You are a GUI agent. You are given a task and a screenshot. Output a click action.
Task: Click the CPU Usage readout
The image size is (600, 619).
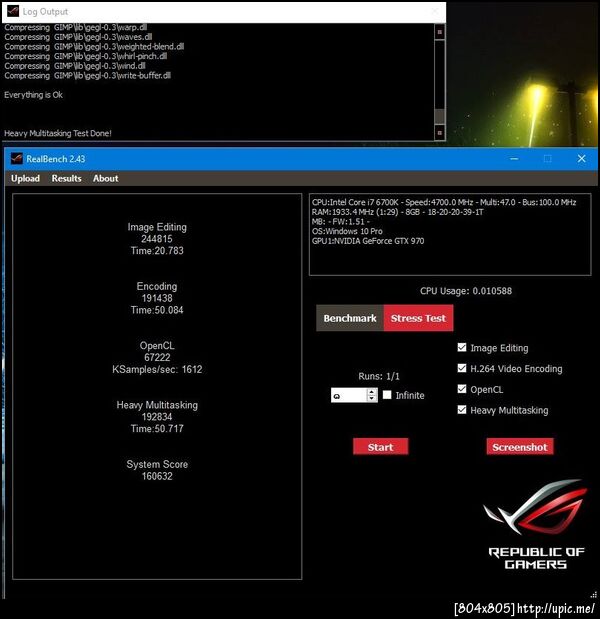coord(466,291)
